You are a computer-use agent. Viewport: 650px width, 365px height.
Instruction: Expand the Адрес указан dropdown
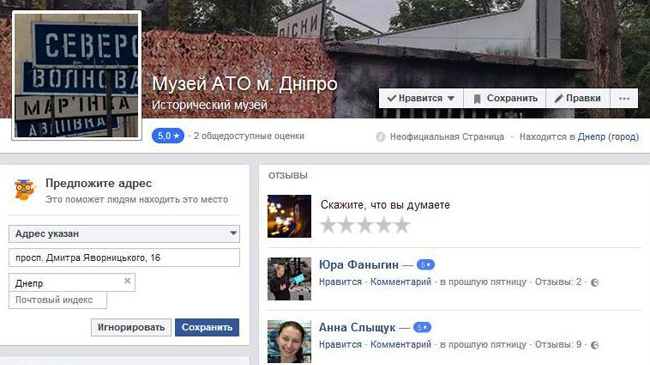pos(124,234)
